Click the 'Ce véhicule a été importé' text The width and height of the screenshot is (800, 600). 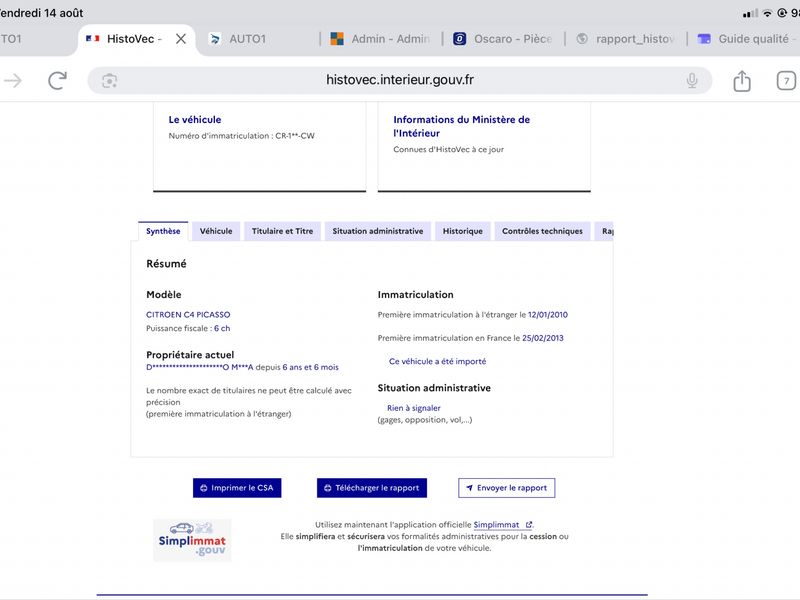(x=437, y=361)
